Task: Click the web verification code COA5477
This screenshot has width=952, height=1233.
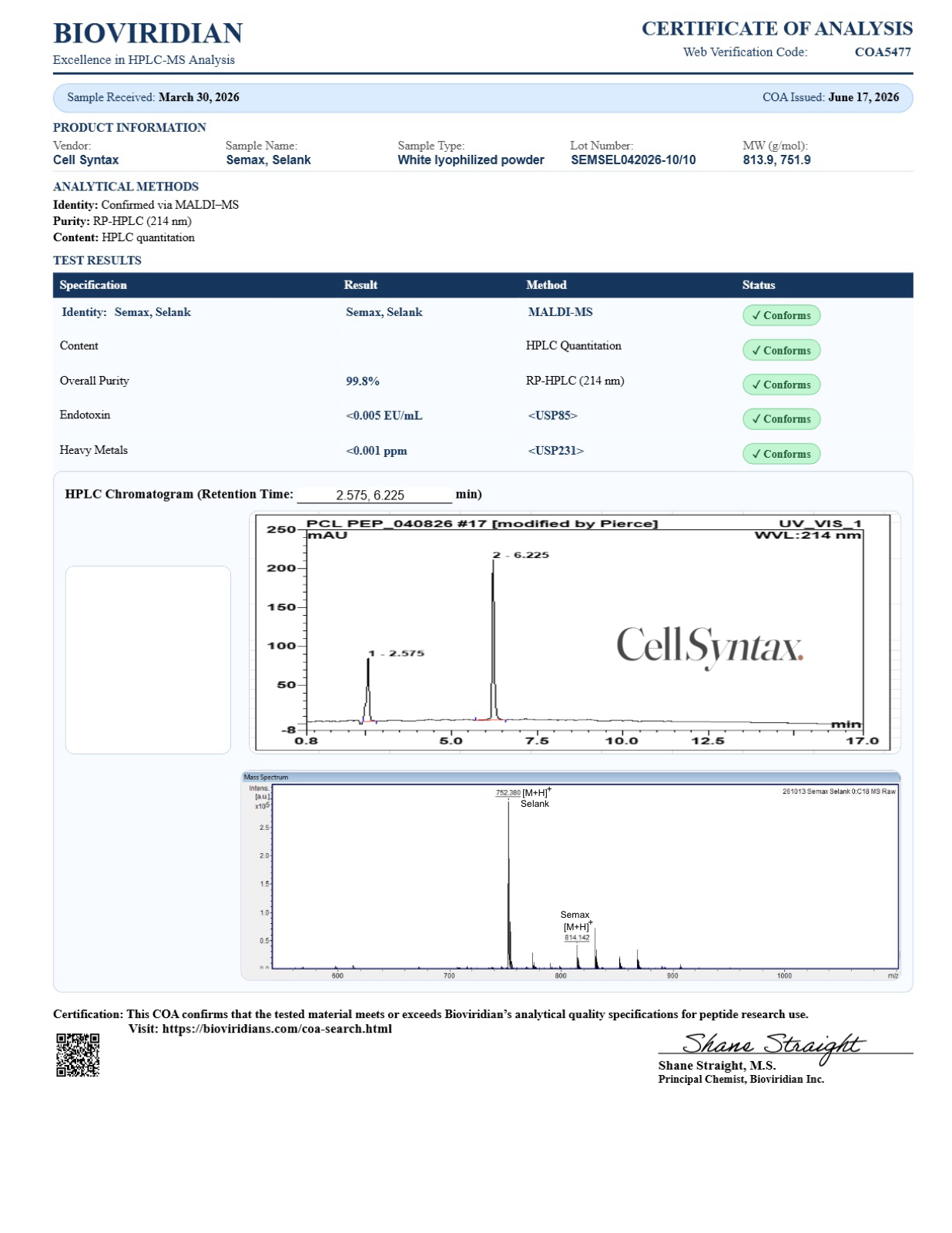Action: [883, 52]
